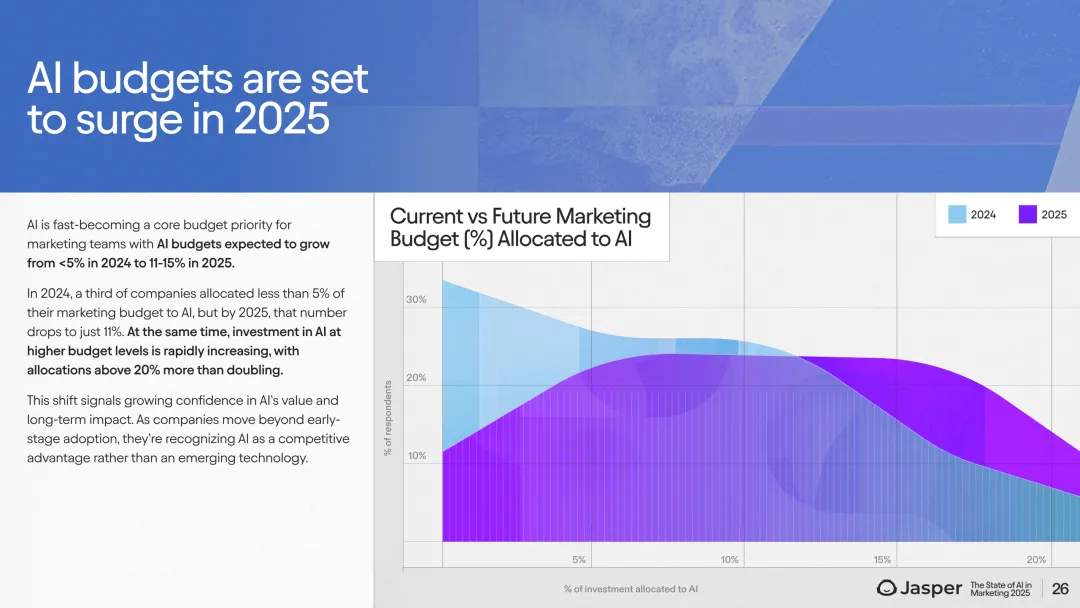Click chart title 'Current vs Future Marketing Budget'

[520, 227]
